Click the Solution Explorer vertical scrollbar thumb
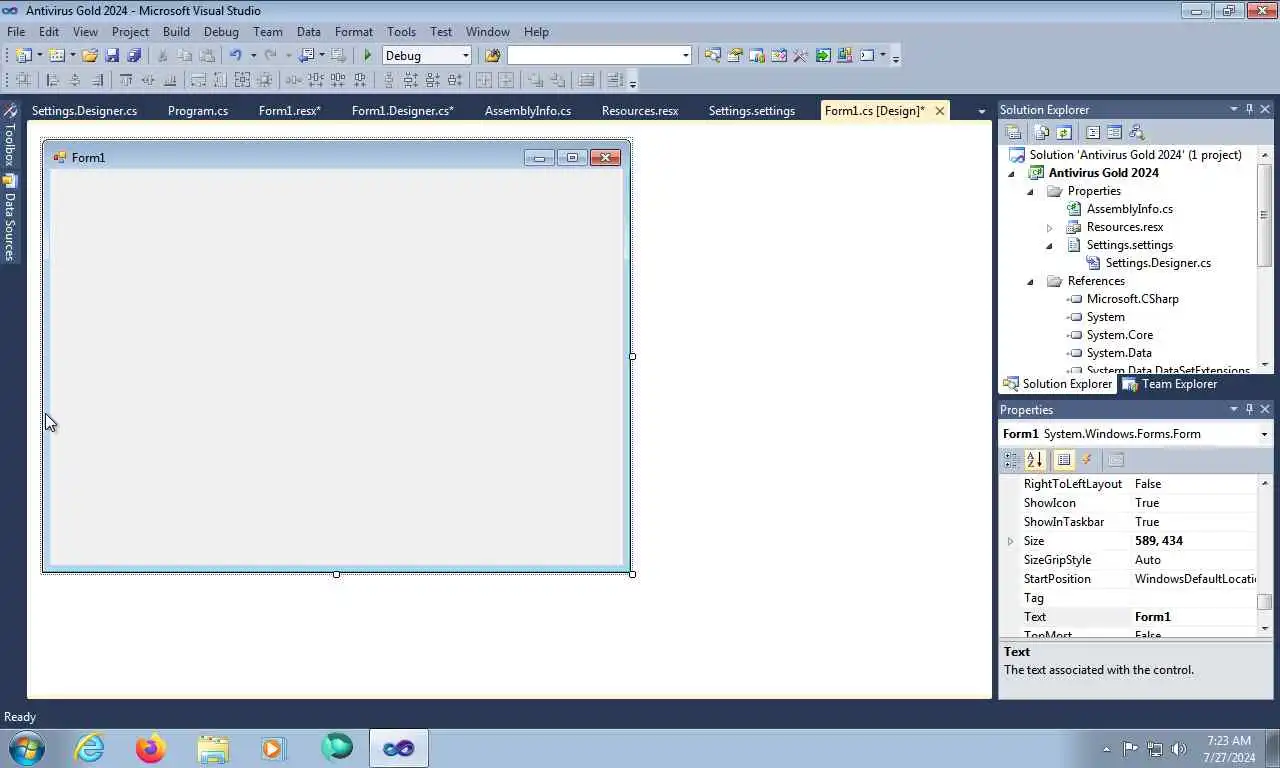Image resolution: width=1280 pixels, height=768 pixels. click(x=1265, y=214)
